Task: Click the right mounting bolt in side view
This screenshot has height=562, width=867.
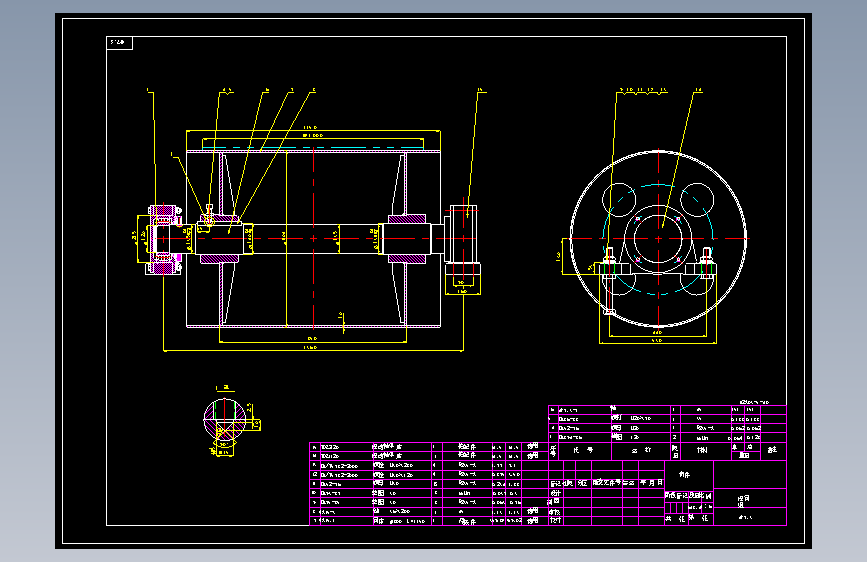Action: (707, 263)
